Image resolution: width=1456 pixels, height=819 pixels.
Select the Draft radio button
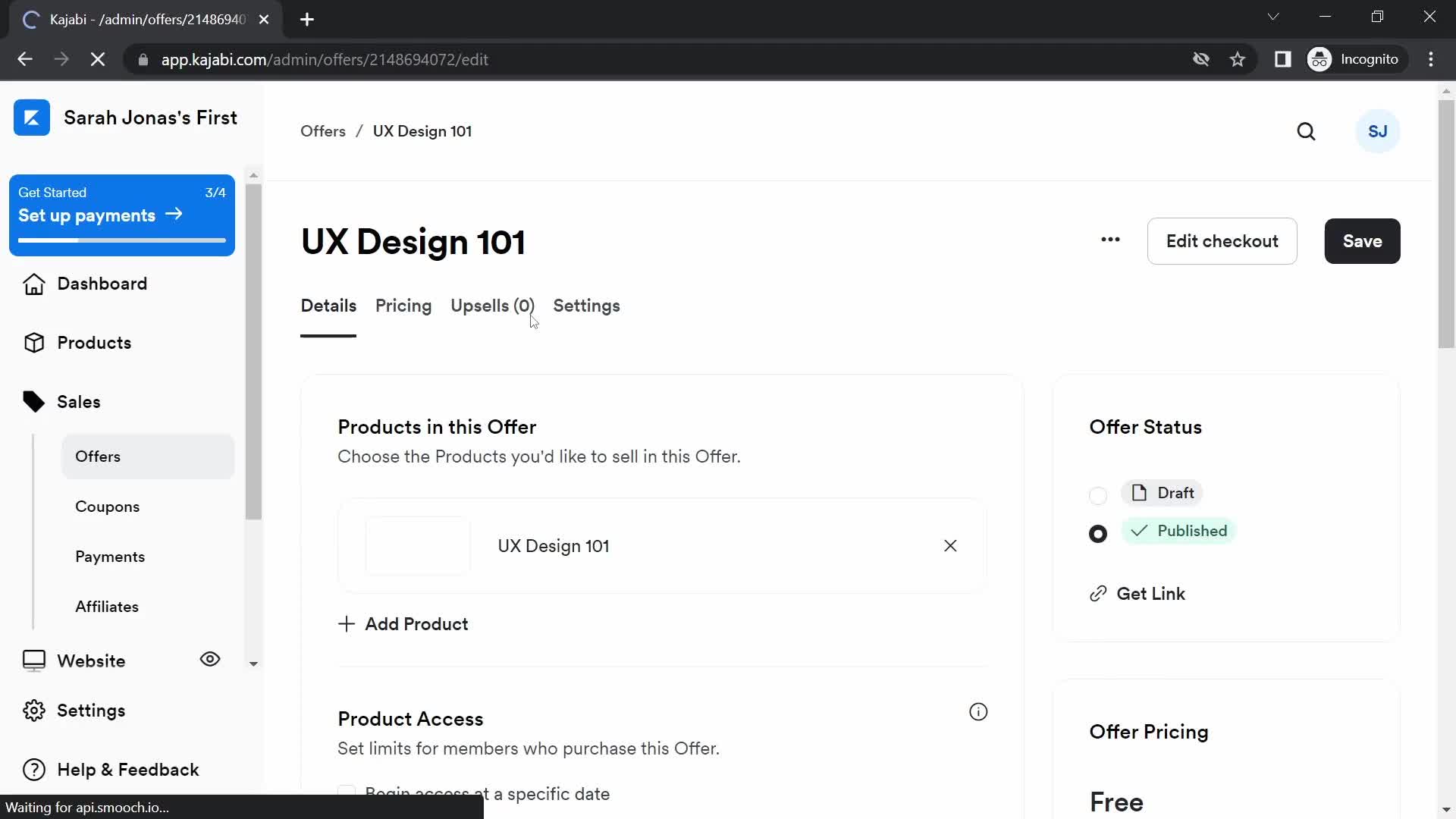pyautogui.click(x=1097, y=495)
